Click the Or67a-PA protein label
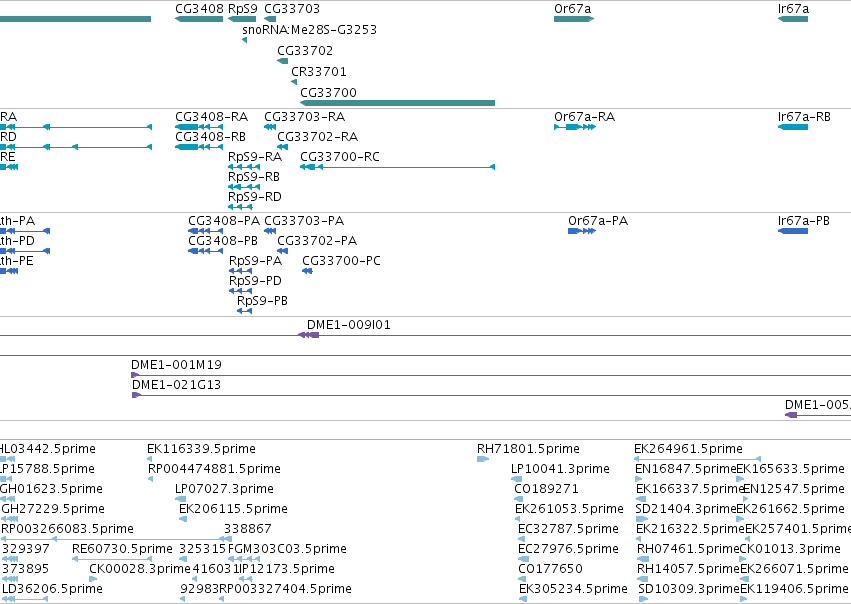Viewport: 851px width, 604px height. (598, 221)
